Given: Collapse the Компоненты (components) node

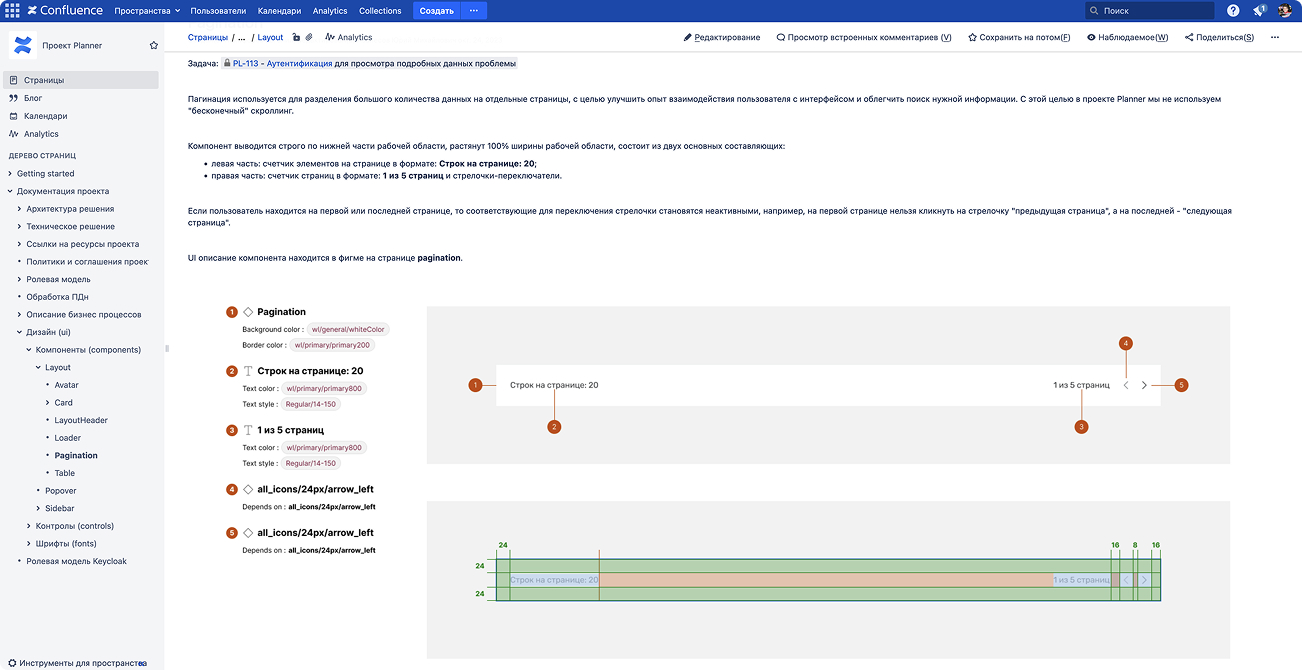Looking at the screenshot, I should 29,350.
